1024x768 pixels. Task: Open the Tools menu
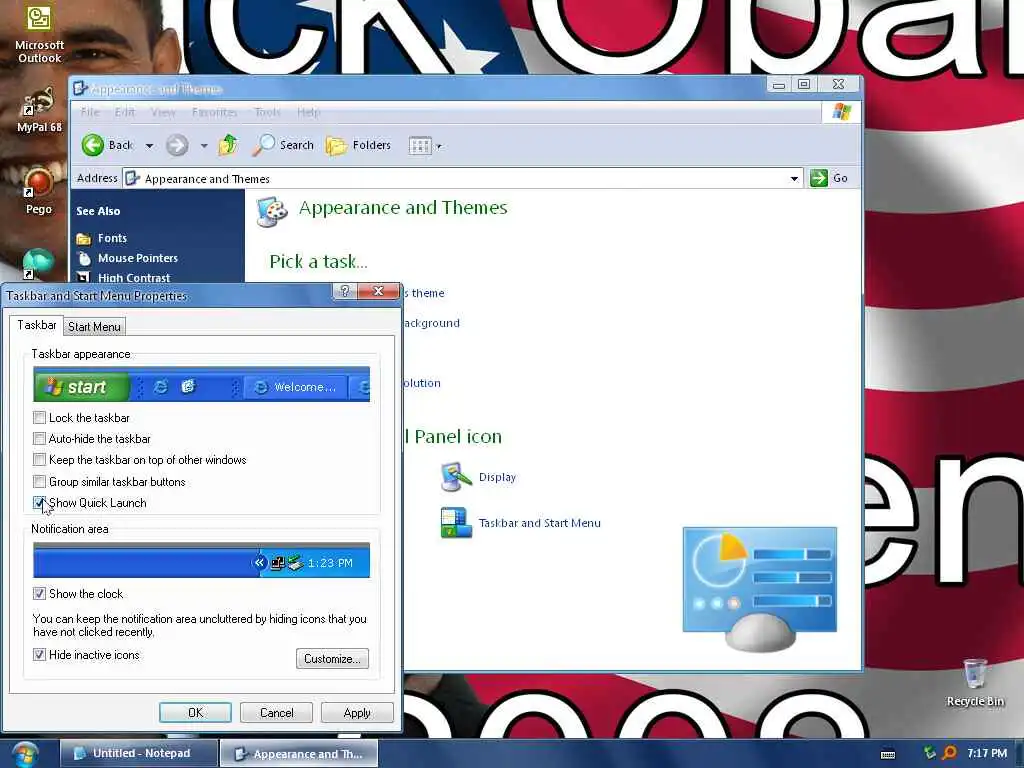pos(268,112)
